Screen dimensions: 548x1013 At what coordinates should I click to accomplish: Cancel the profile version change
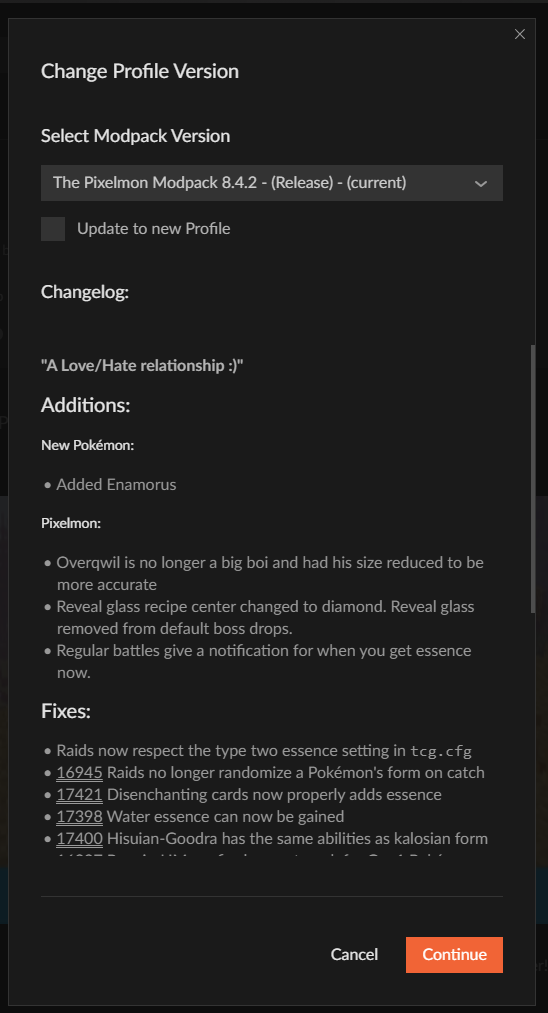[354, 954]
